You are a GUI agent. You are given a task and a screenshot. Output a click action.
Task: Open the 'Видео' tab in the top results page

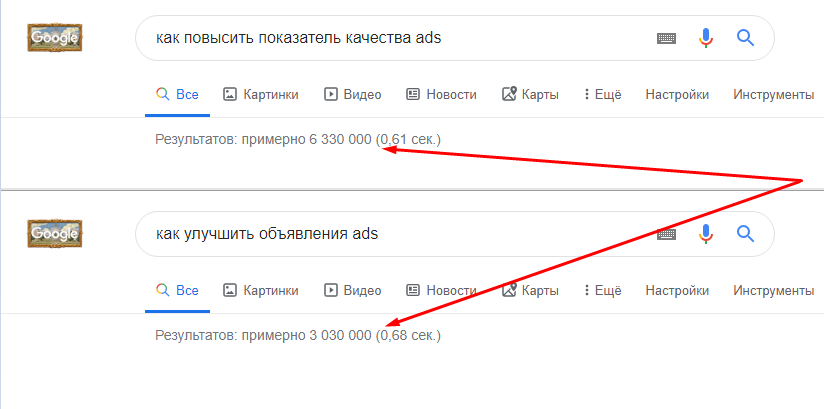coord(353,95)
